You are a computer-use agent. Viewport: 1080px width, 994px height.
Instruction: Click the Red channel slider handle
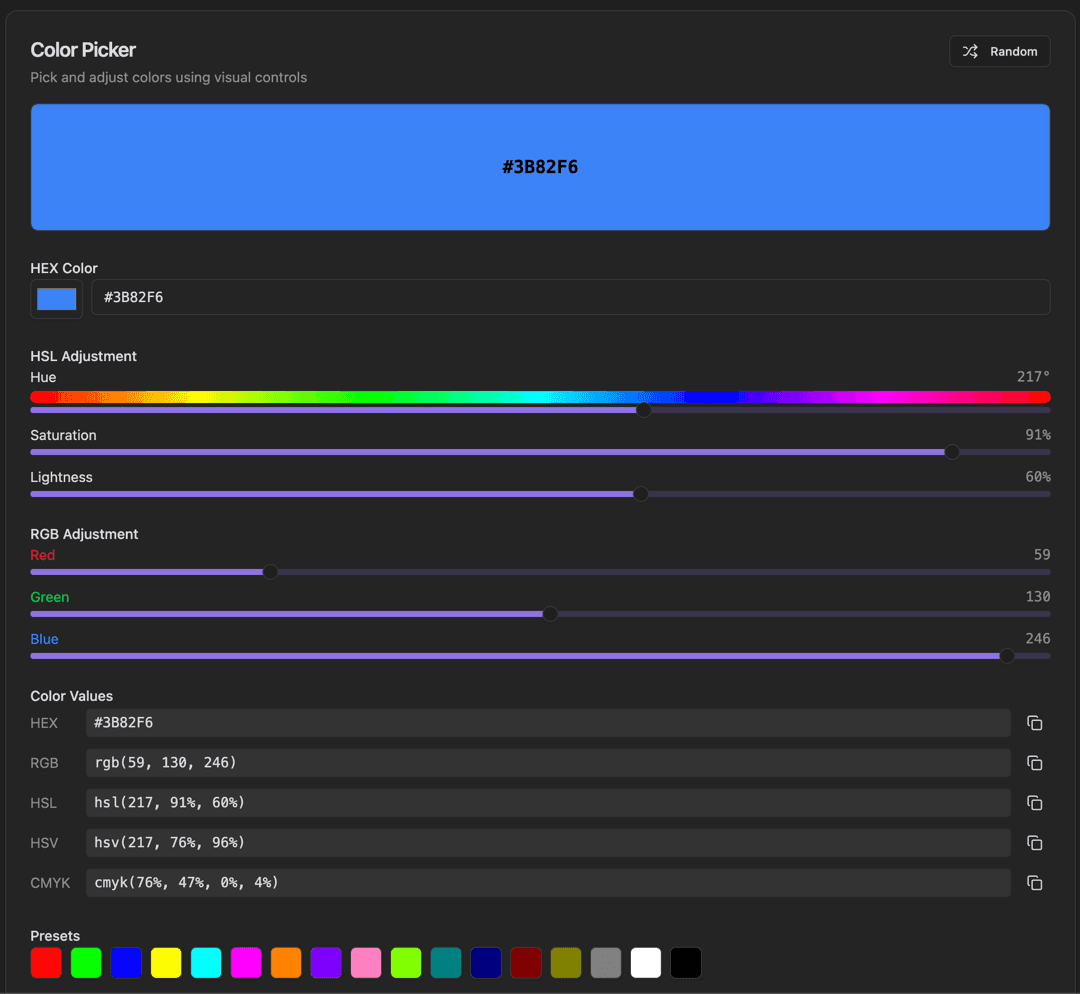[270, 571]
